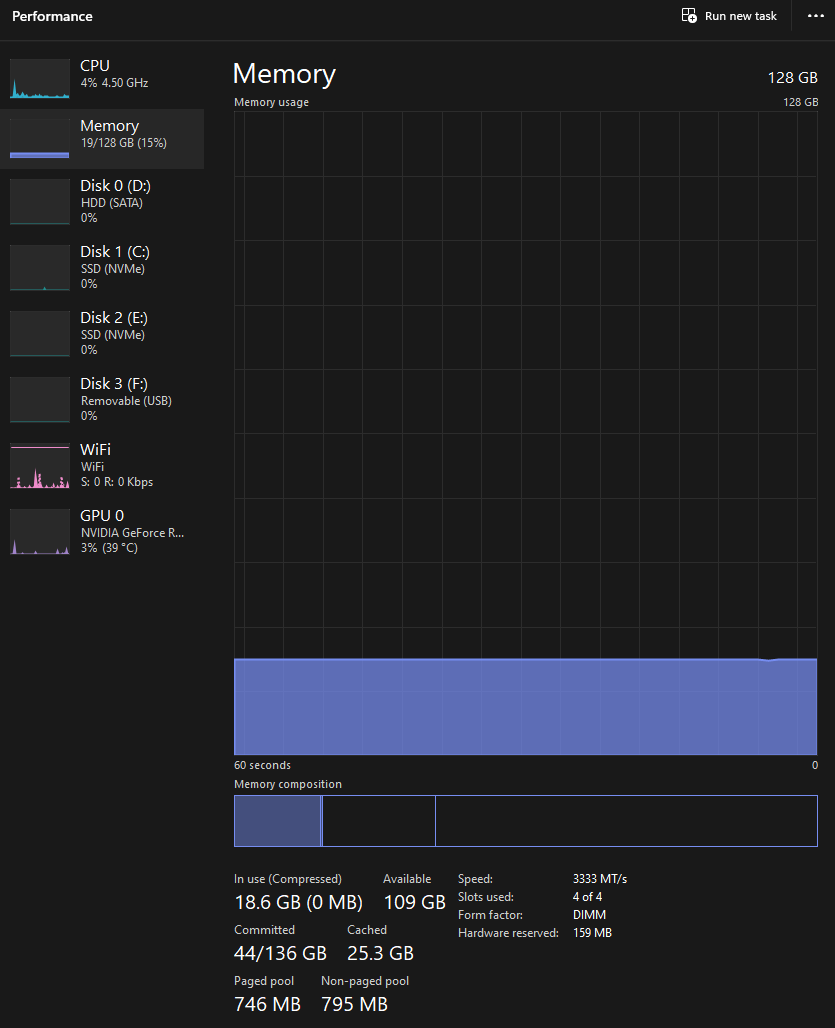Click the Speed label
The height and width of the screenshot is (1028, 835).
[x=475, y=879]
